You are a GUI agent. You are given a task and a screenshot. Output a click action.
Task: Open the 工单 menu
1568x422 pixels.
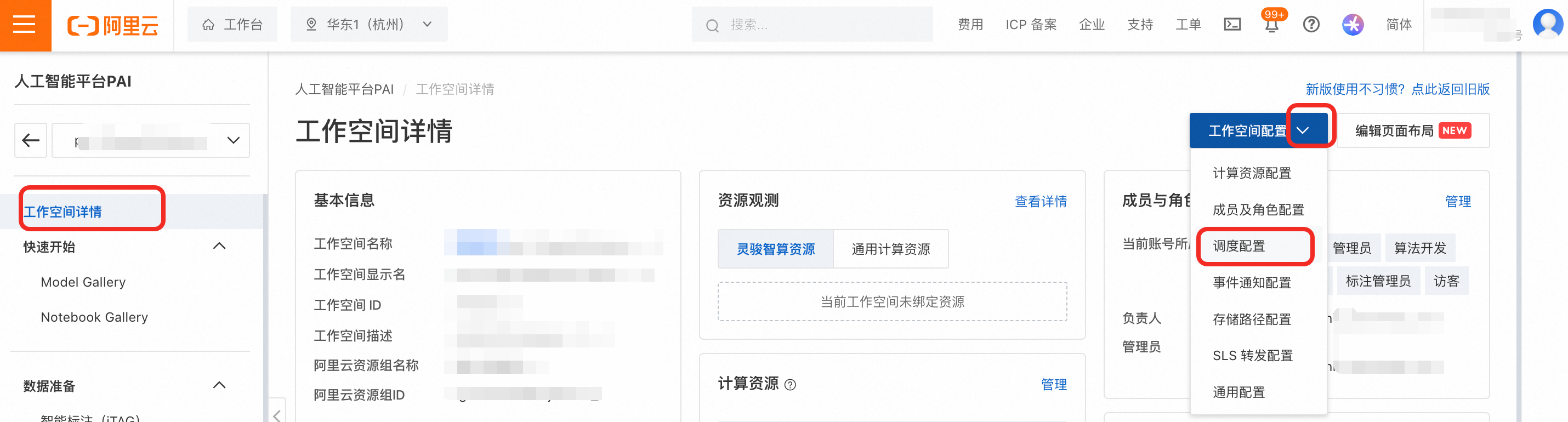[1188, 25]
